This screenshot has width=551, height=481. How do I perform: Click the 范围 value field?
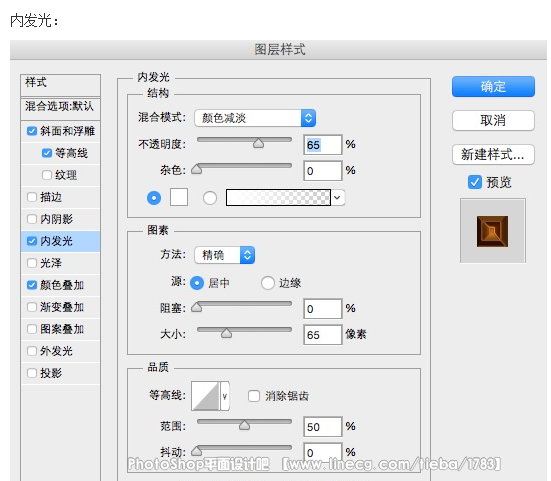(322, 427)
